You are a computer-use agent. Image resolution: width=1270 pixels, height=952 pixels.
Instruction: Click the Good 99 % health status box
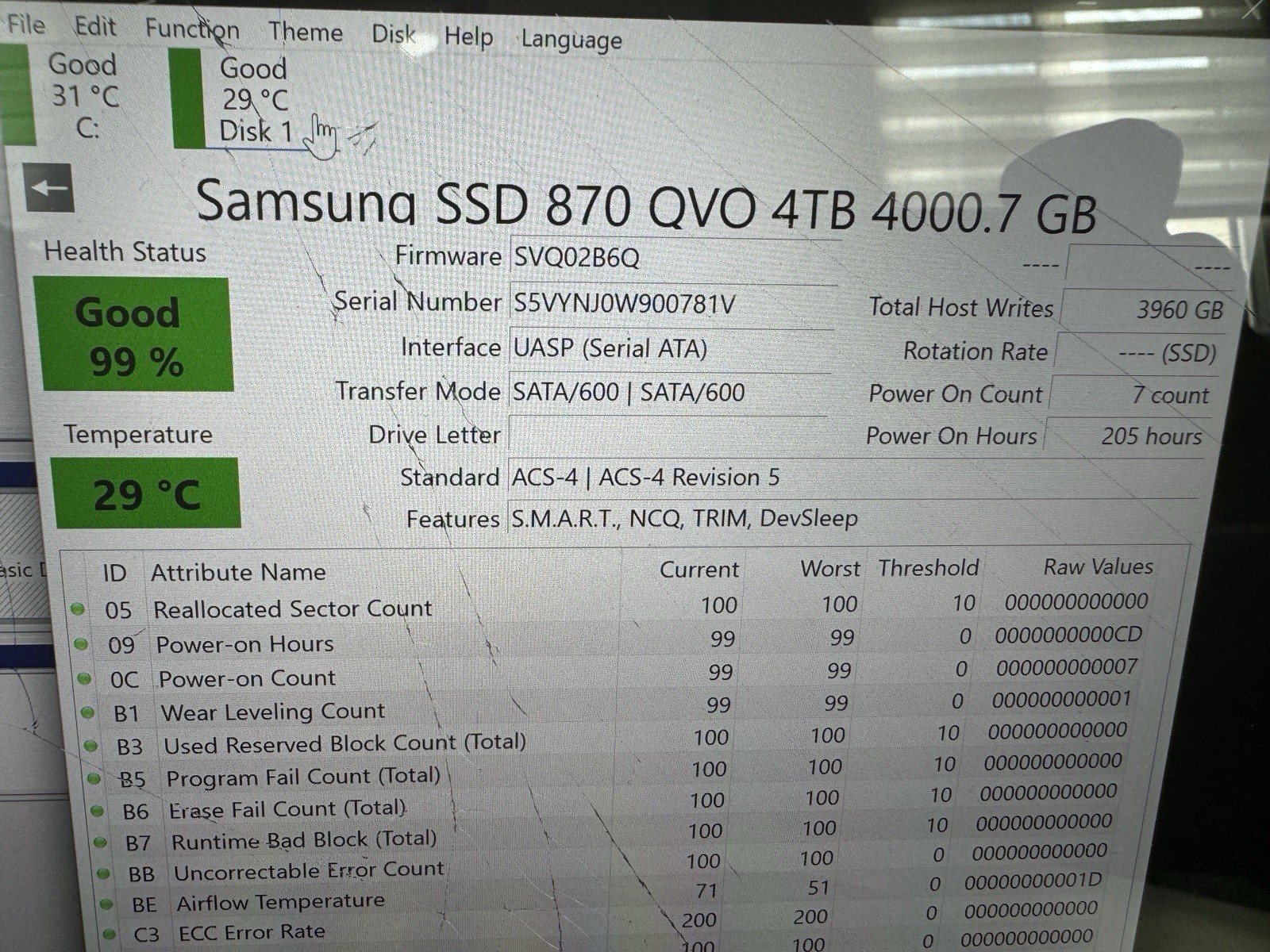pos(133,334)
